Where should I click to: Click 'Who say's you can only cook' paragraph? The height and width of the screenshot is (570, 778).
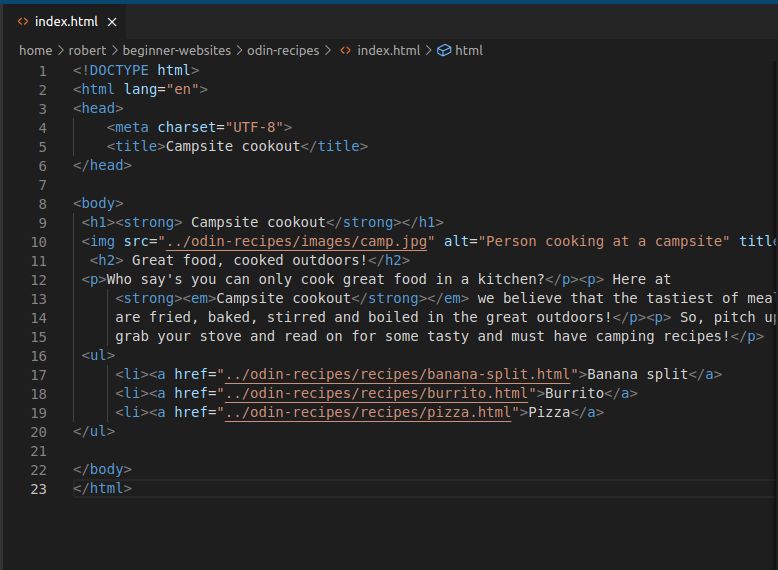point(221,279)
